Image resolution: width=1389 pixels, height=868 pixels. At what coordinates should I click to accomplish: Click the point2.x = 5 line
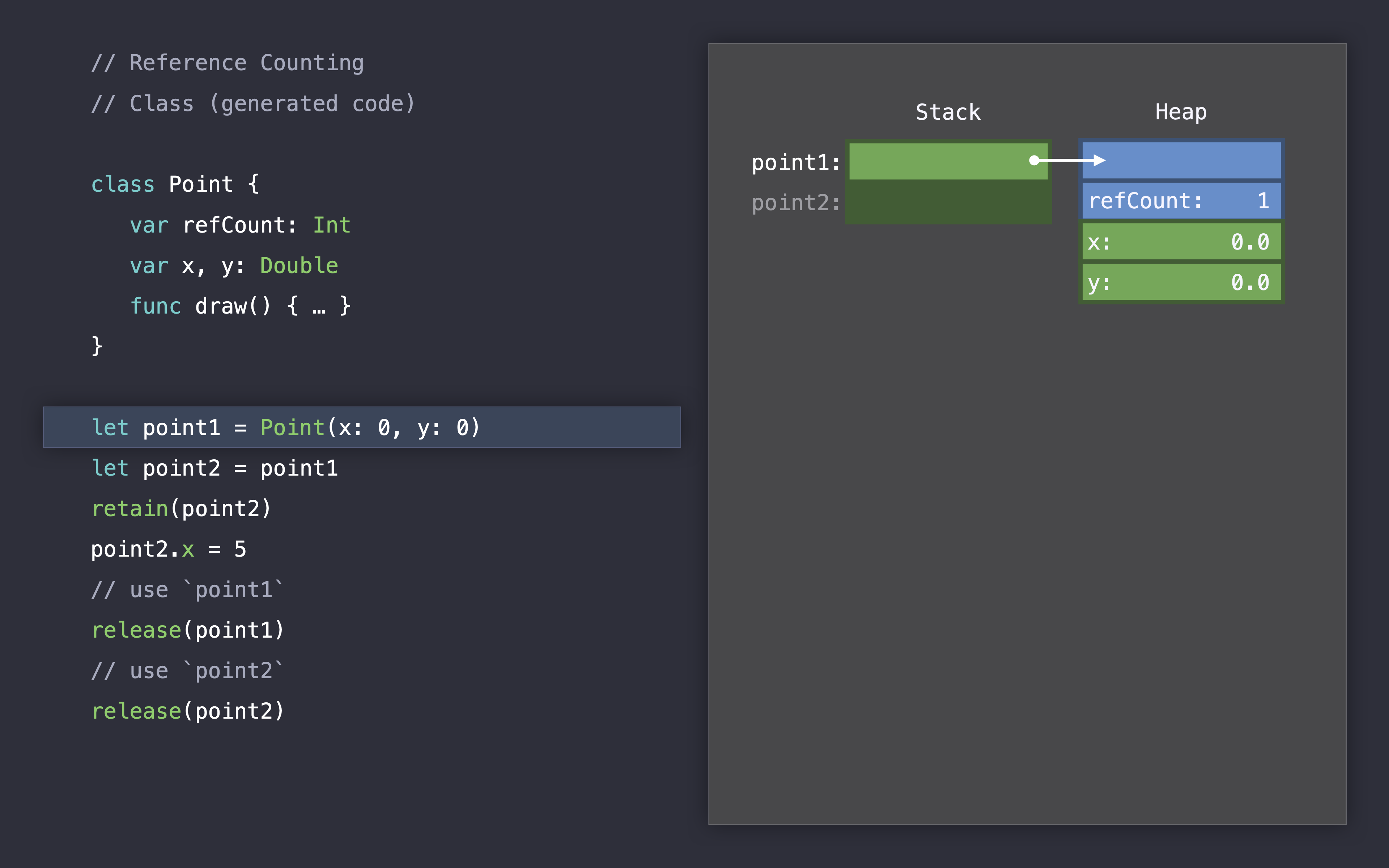(169, 549)
